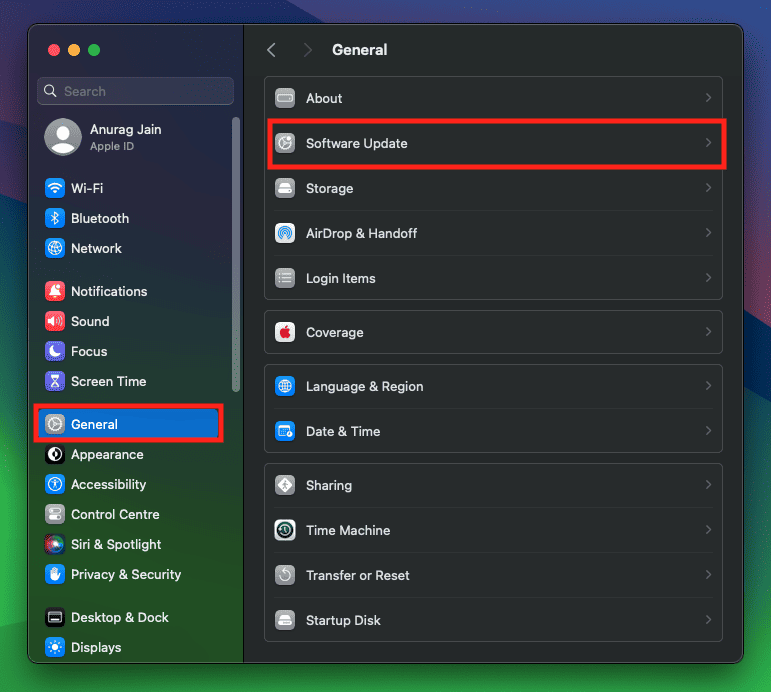Click the search magnifier icon
Viewport: 771px width, 692px height.
(x=50, y=91)
